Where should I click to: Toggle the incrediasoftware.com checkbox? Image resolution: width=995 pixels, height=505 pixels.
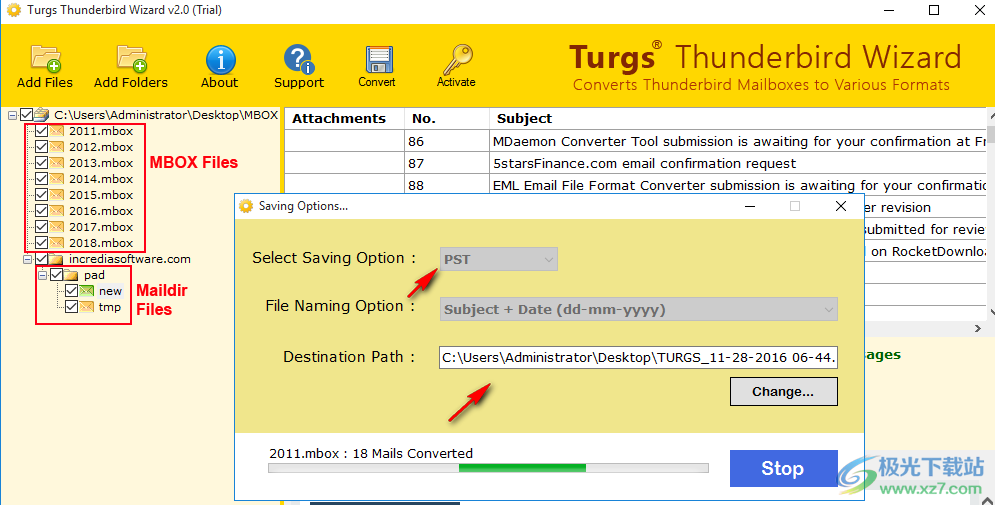tap(41, 259)
